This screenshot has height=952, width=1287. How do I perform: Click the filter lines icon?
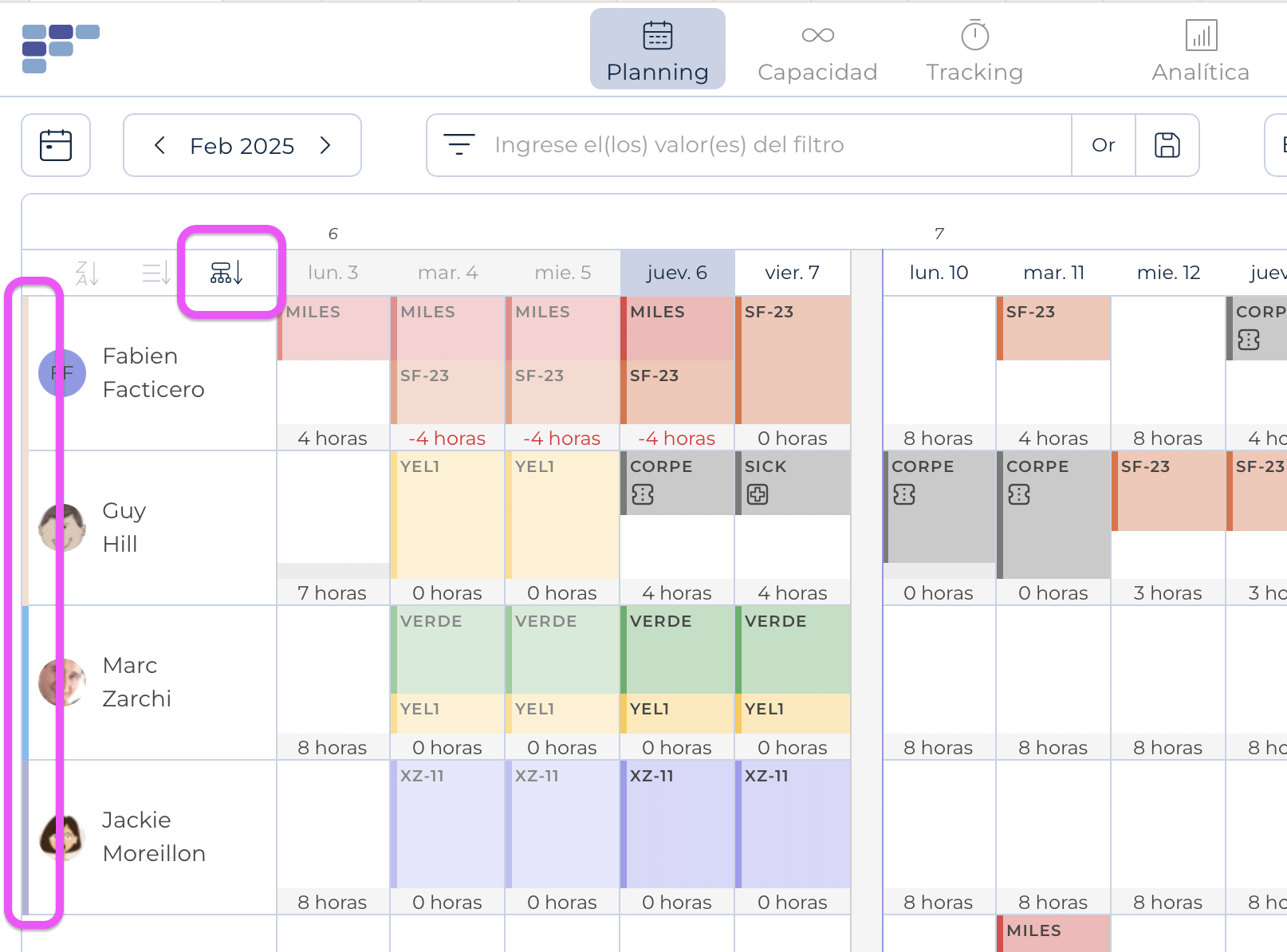(x=459, y=145)
